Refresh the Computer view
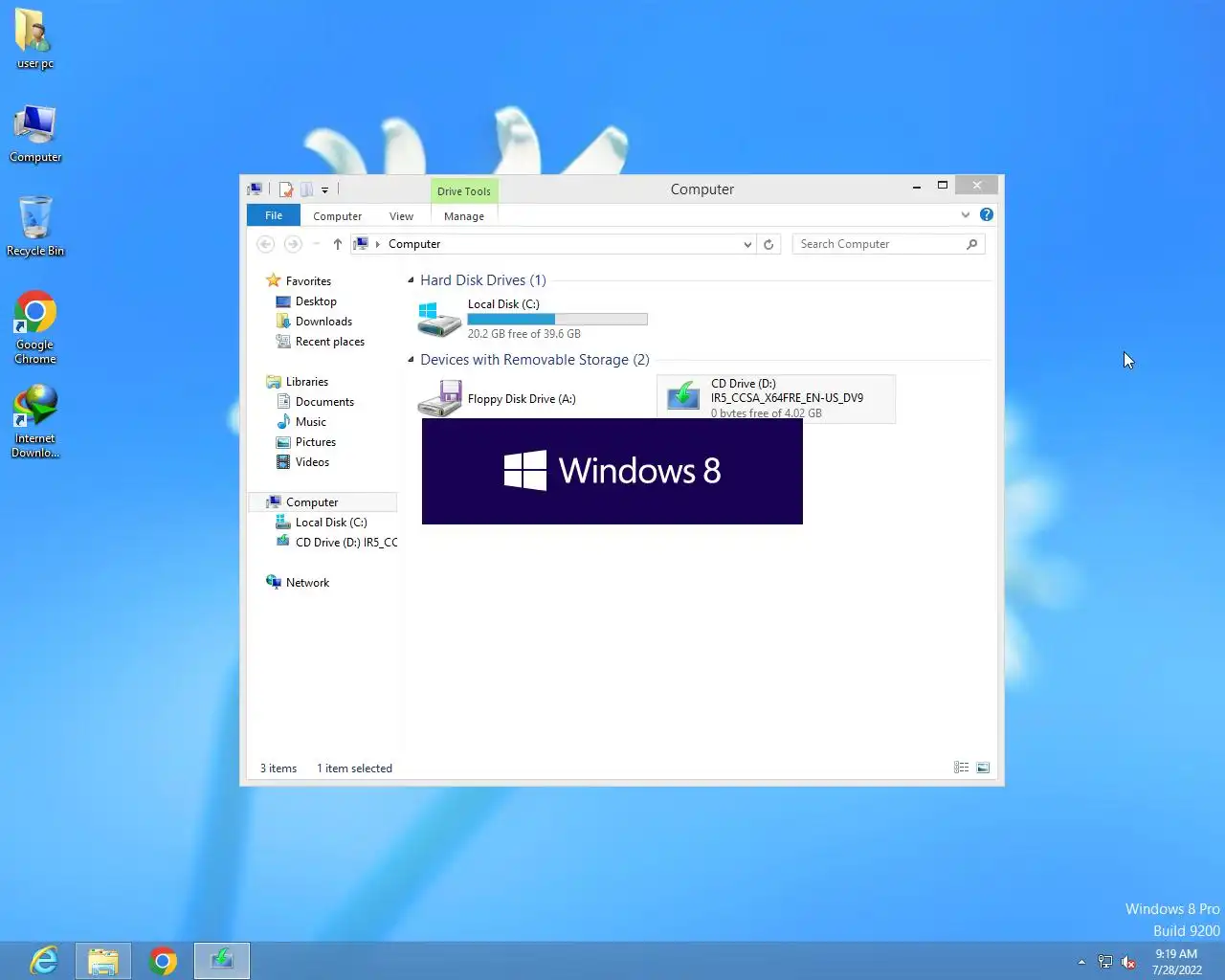 [x=768, y=244]
